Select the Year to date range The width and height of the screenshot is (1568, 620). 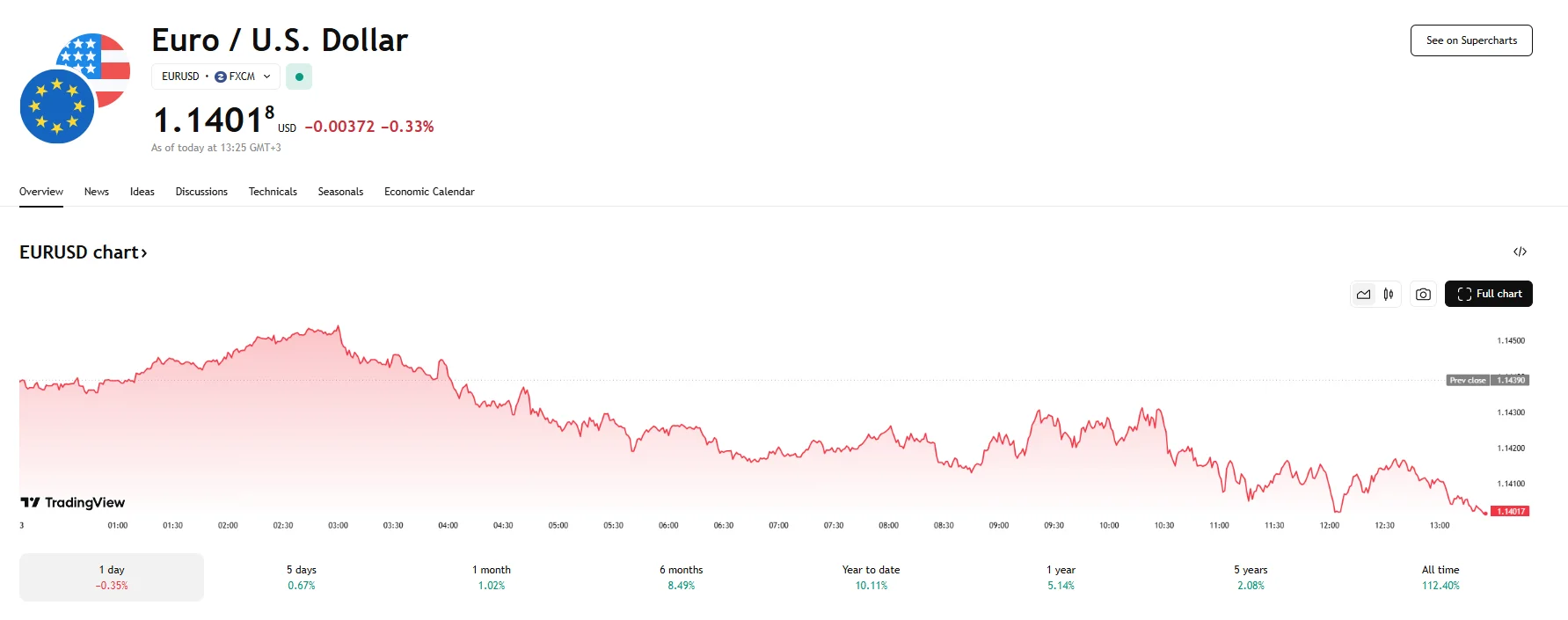(871, 577)
